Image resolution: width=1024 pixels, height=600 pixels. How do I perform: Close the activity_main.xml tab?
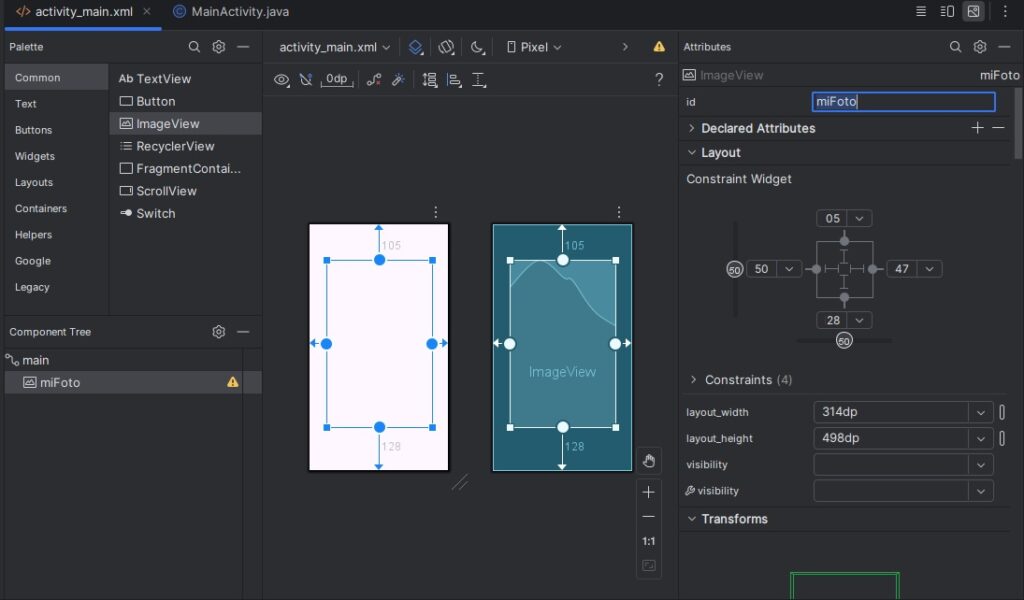click(147, 12)
